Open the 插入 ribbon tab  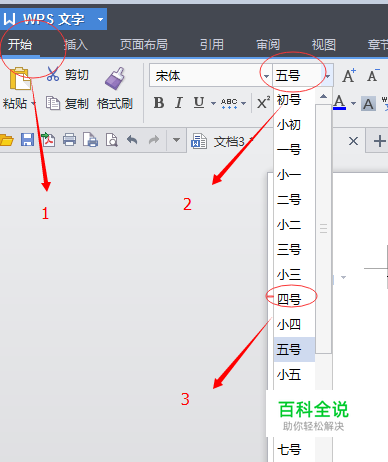point(76,44)
